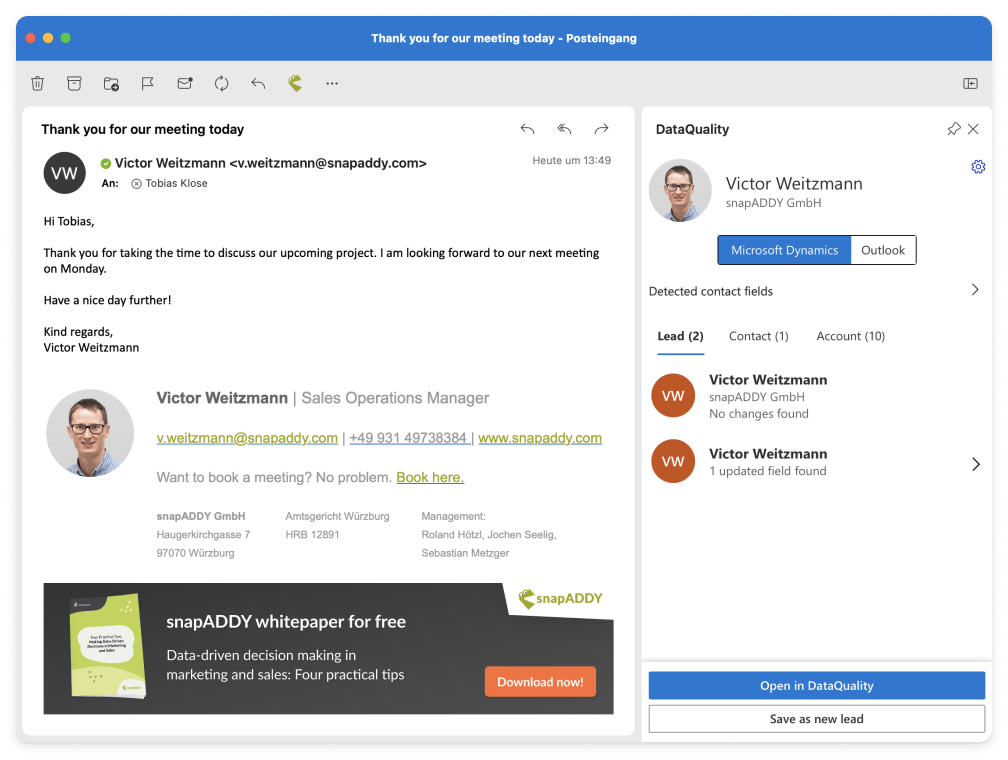Viewport: 1008px width, 760px height.
Task: Click the Sales Operations Manager title
Action: click(x=395, y=398)
